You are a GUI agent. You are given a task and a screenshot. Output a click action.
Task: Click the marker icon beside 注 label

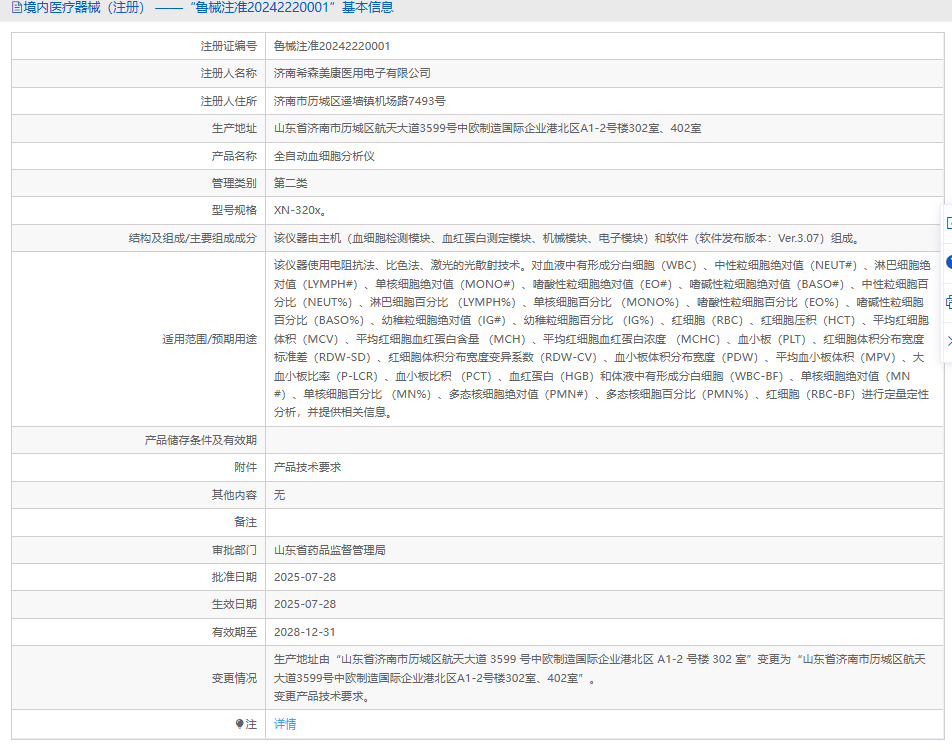coord(239,724)
